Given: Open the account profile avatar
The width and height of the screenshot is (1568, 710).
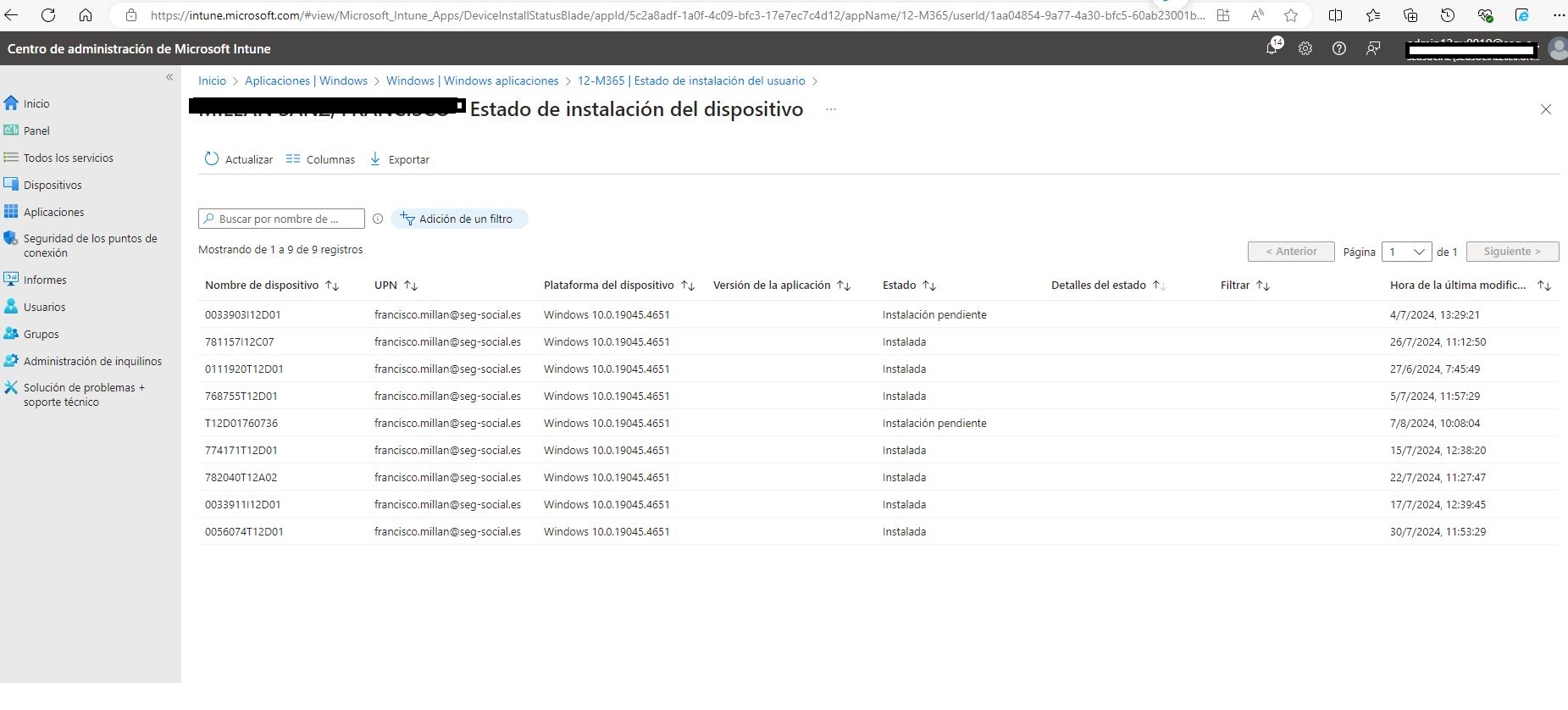Looking at the screenshot, I should coord(1558,49).
